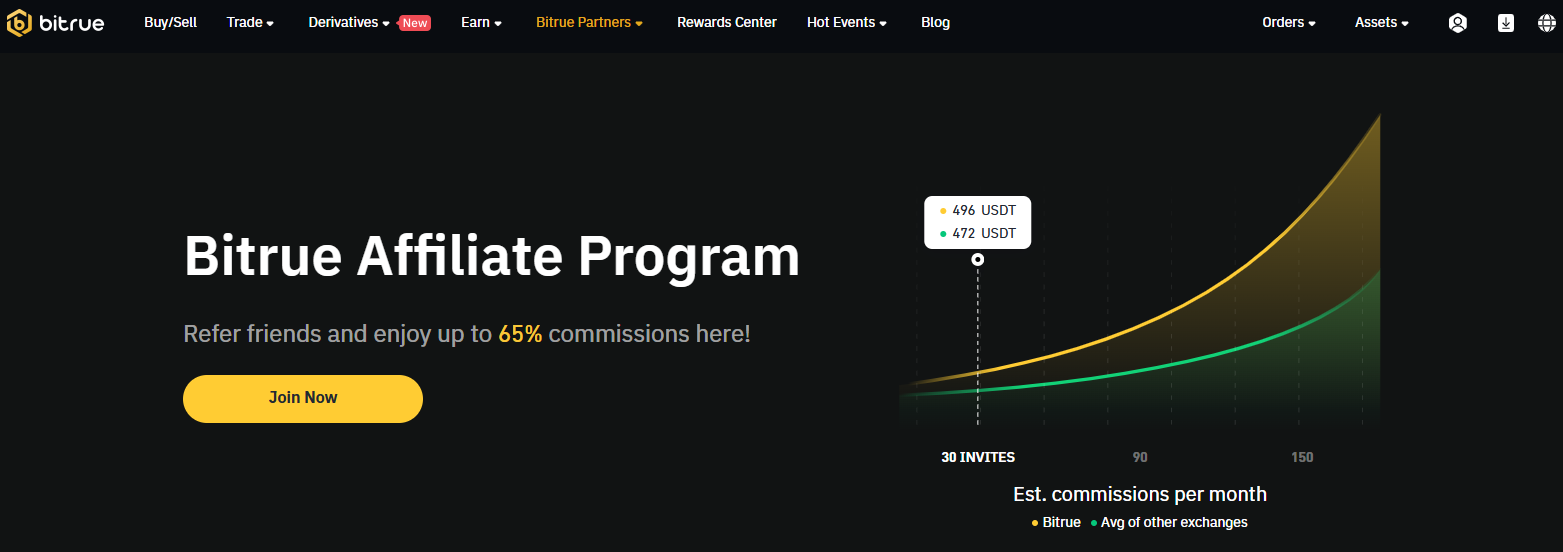This screenshot has height=552, width=1563.
Task: Select the 90 invites axis label
Action: [x=1140, y=457]
